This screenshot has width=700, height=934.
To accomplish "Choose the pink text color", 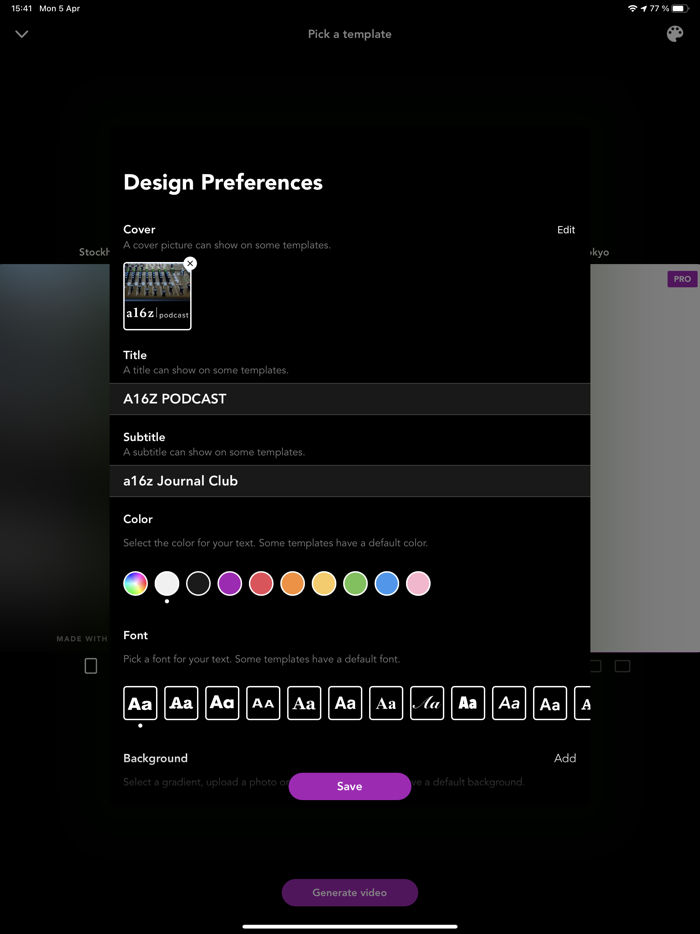I will click(x=418, y=583).
